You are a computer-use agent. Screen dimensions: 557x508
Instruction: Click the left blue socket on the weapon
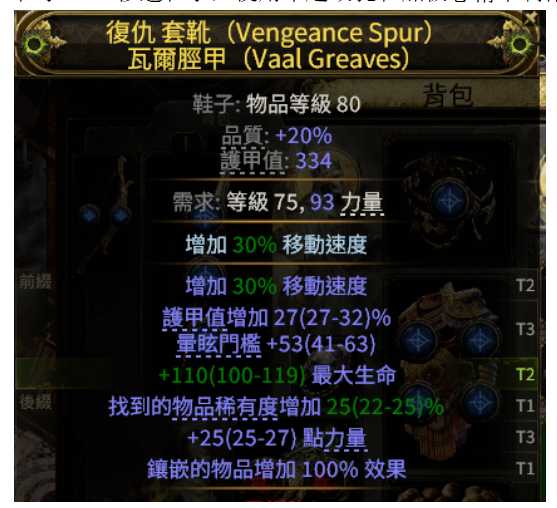pyautogui.click(x=89, y=215)
